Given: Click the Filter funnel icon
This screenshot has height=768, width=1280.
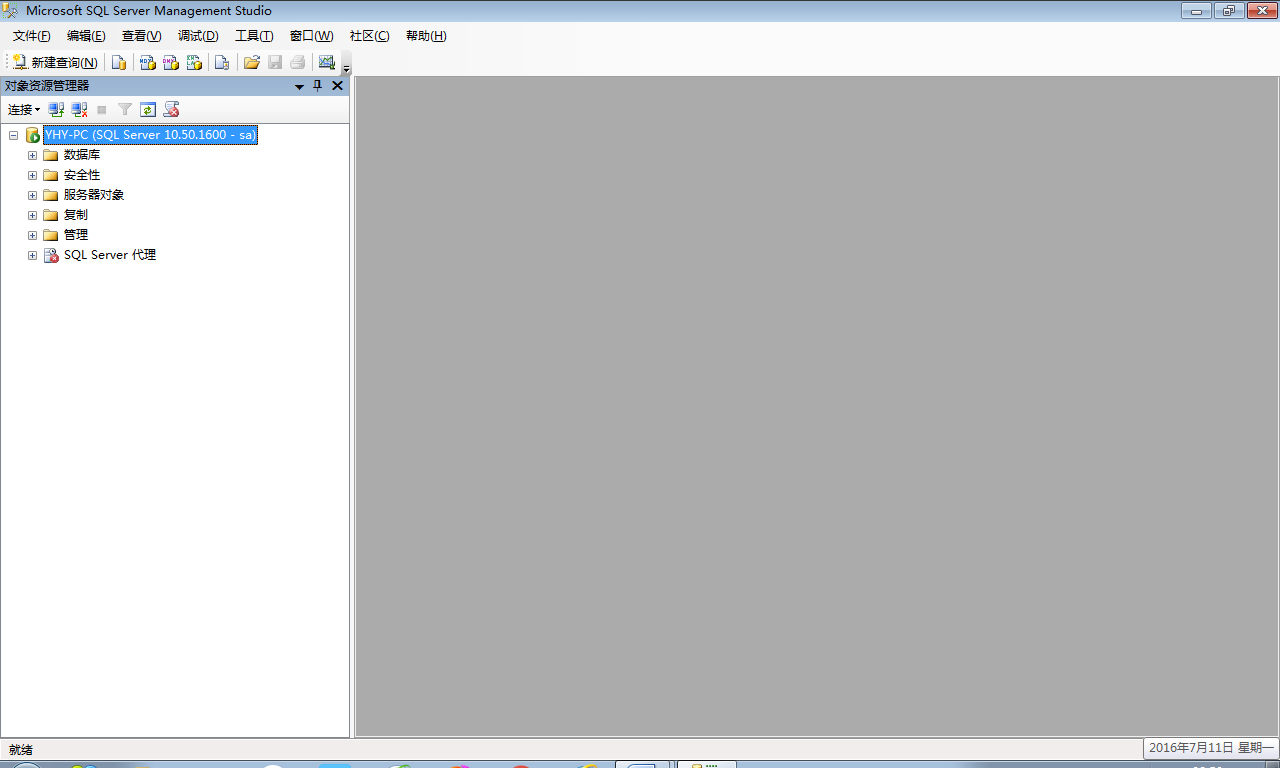Looking at the screenshot, I should 125,110.
